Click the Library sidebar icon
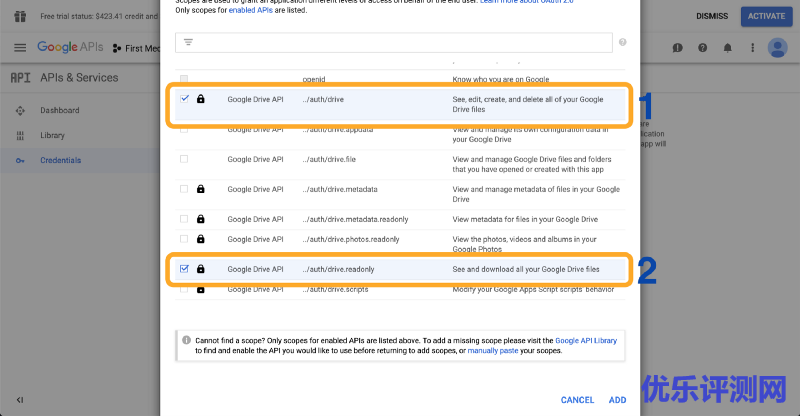Screen dimensions: 800x416 tap(20, 135)
